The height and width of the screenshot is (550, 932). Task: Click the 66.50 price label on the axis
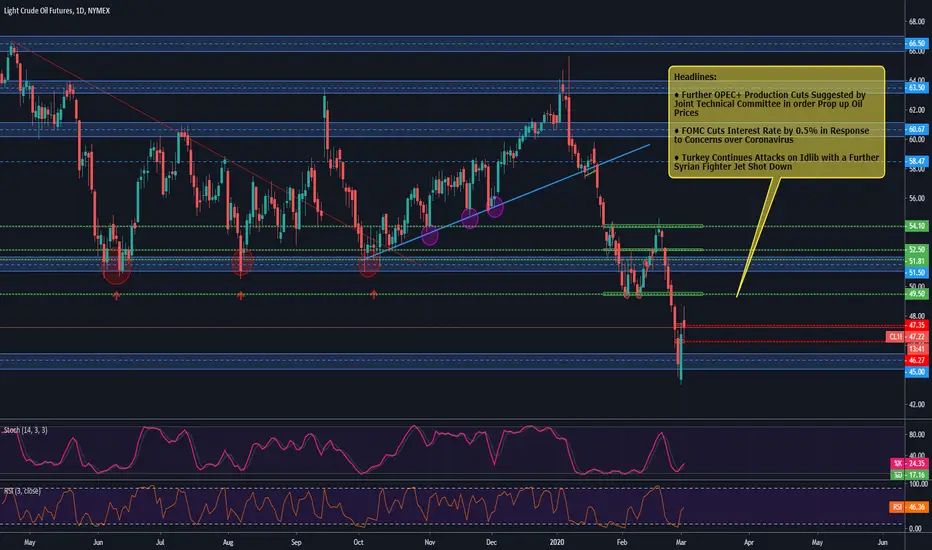coord(916,43)
